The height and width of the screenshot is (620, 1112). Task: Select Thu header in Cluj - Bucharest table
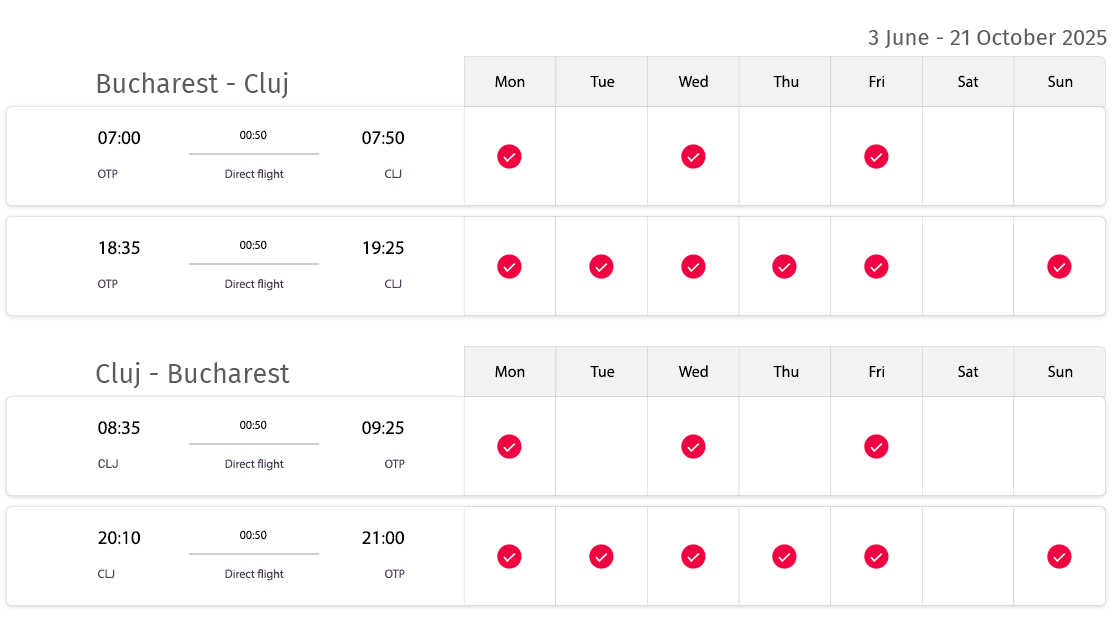[785, 372]
